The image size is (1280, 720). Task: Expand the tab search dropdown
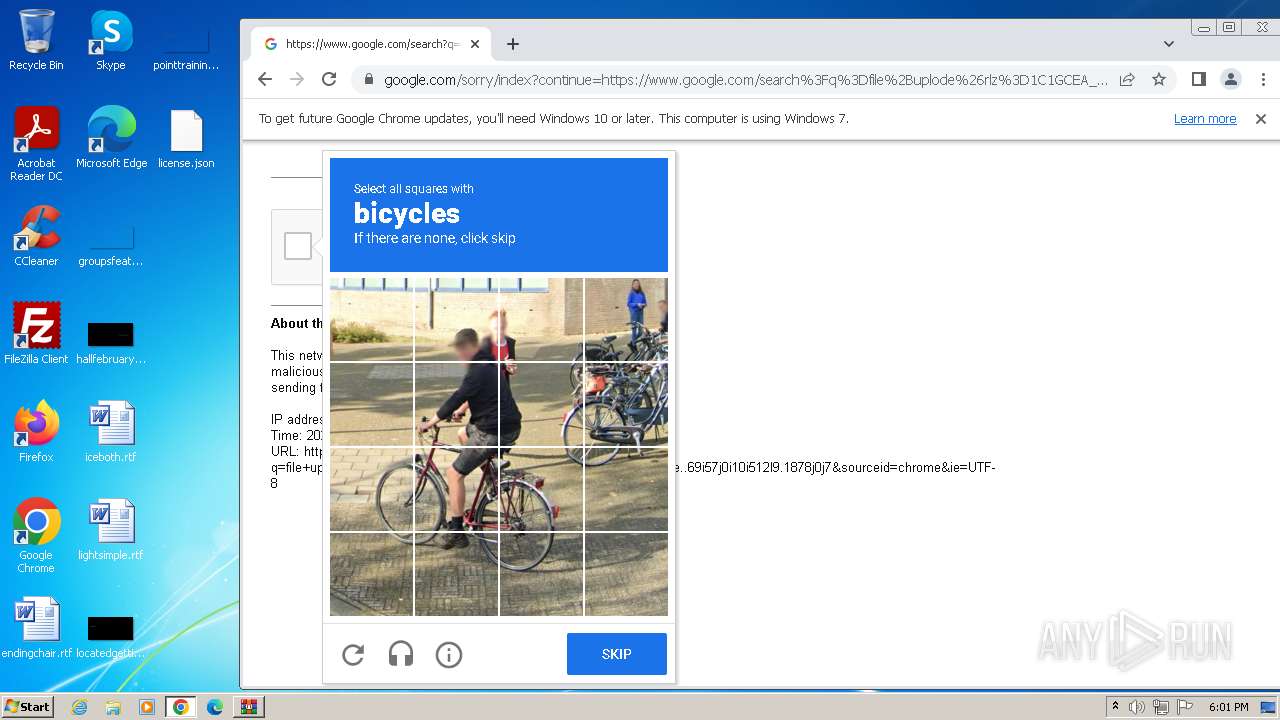pyautogui.click(x=1169, y=44)
